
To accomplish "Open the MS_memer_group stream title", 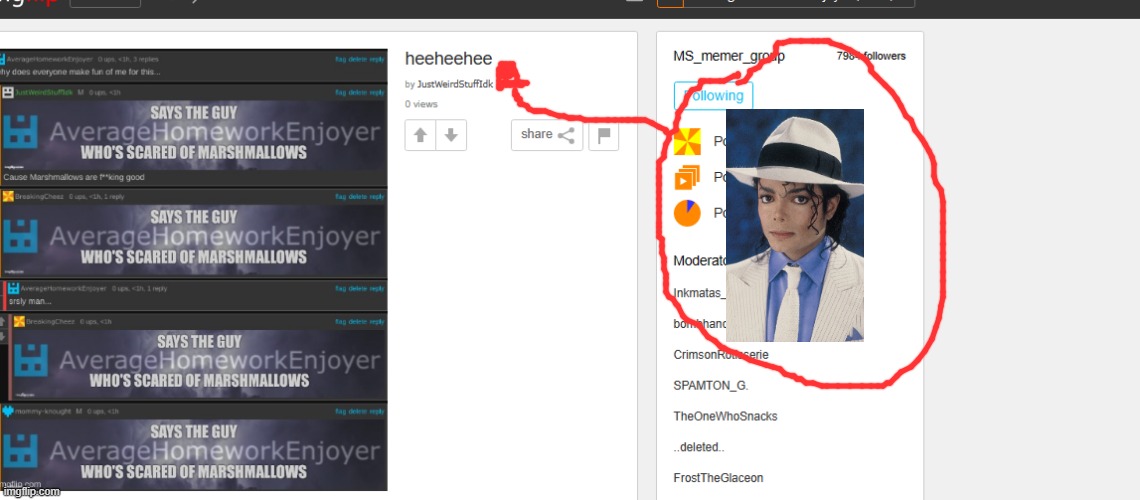I will click(728, 56).
